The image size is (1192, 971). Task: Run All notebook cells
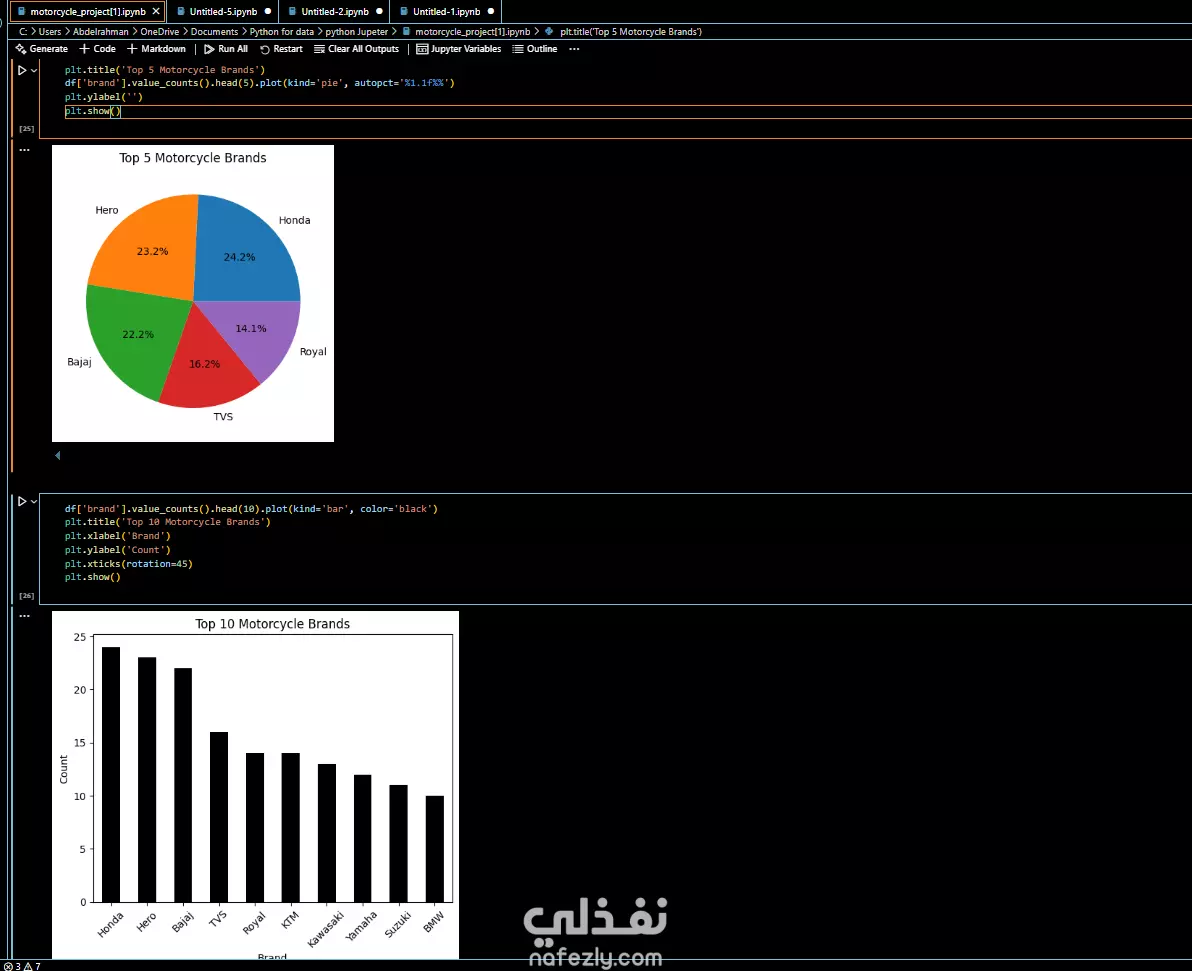point(226,49)
